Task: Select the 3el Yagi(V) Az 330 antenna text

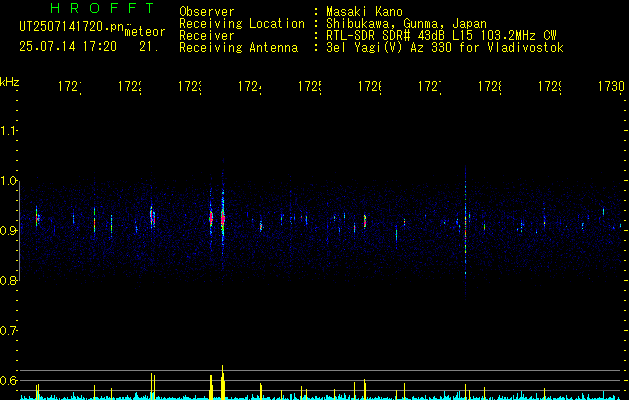Action: (x=444, y=48)
